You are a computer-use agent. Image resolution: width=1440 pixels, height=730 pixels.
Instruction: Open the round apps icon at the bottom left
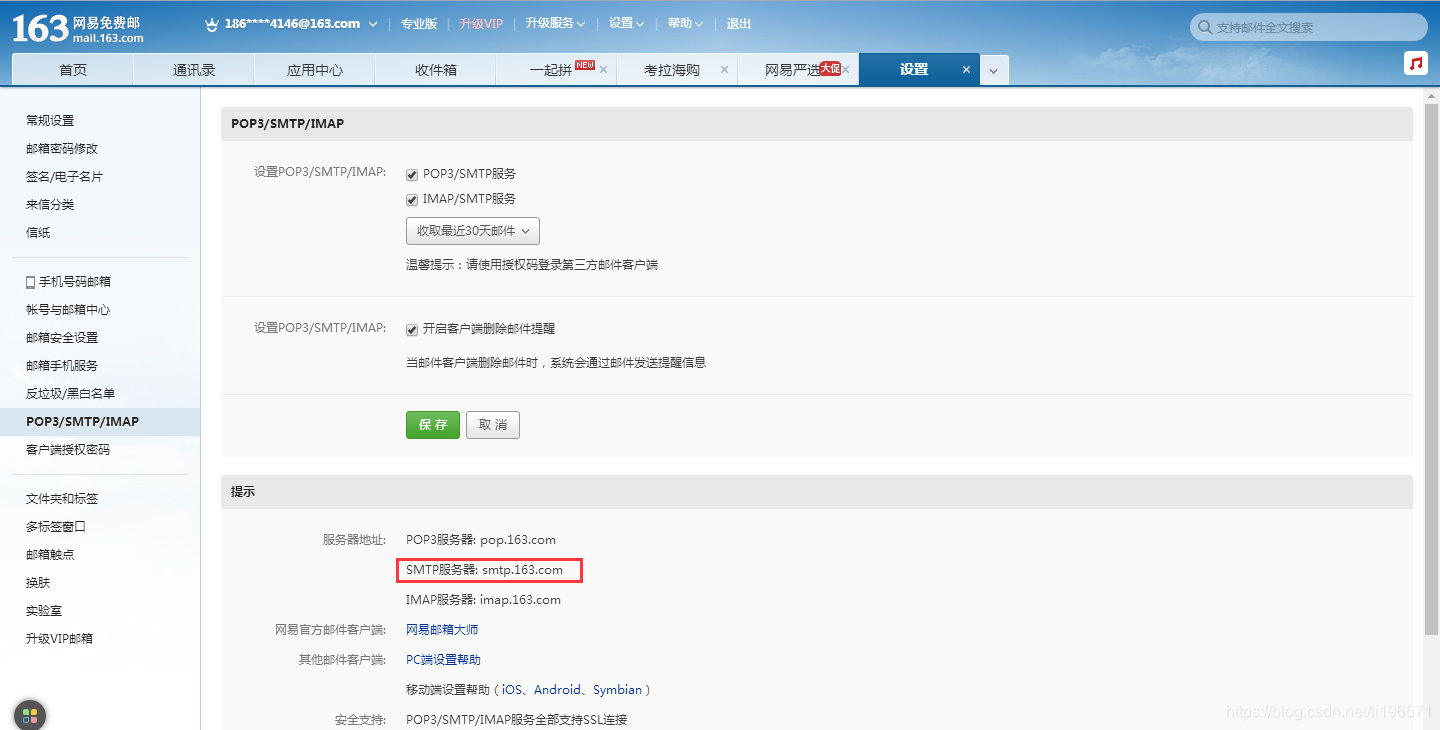30,715
